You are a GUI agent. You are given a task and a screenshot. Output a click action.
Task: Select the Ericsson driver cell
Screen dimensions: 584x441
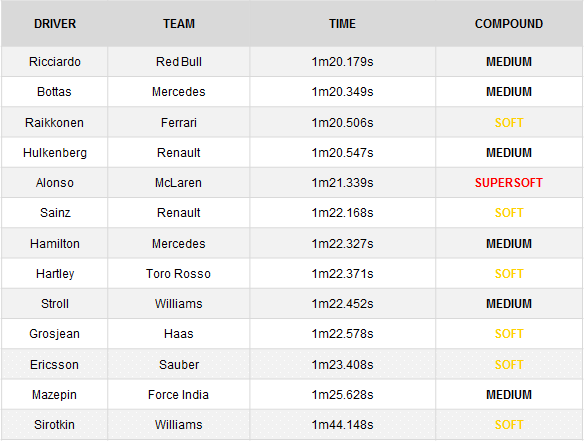point(54,365)
